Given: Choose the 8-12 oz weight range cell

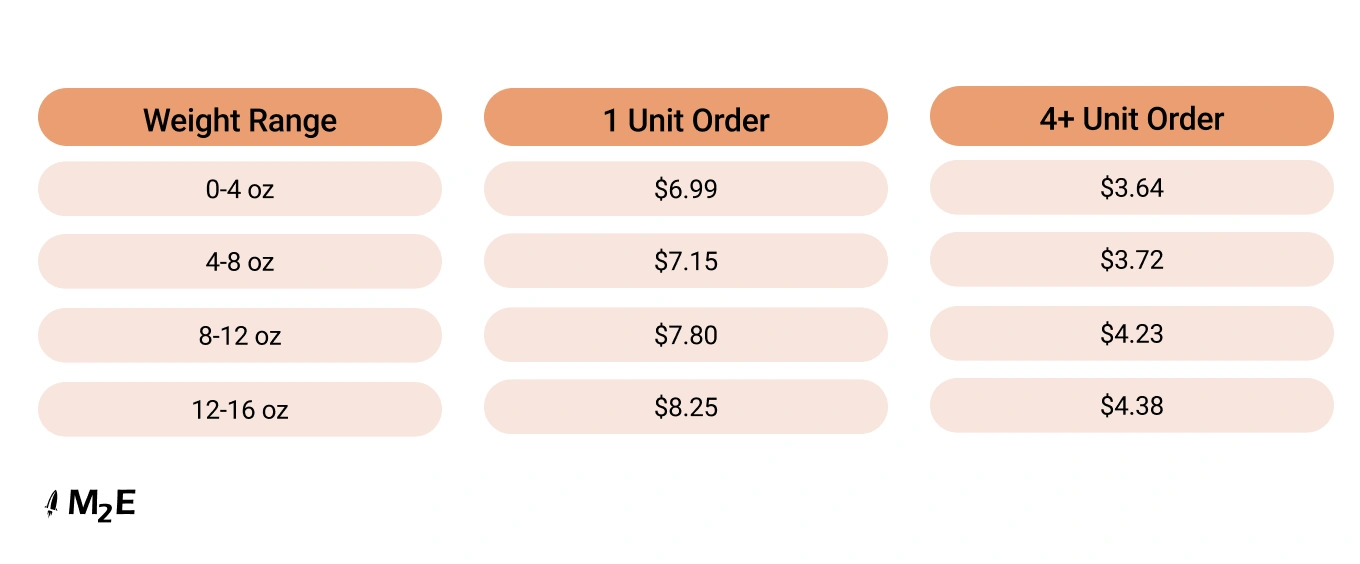Looking at the screenshot, I should (x=240, y=336).
